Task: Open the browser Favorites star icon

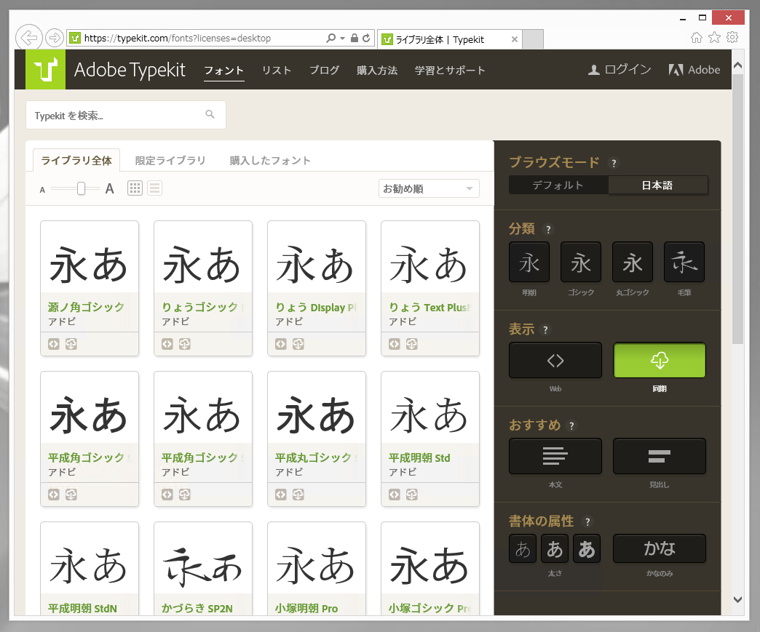Action: 714,37
